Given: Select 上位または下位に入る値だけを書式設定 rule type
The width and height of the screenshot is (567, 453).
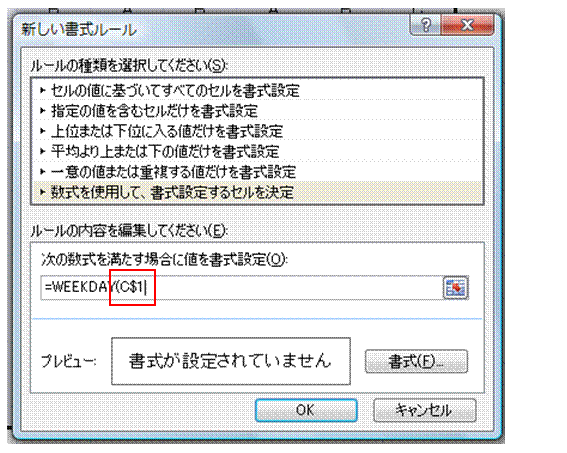Looking at the screenshot, I should (257, 131).
